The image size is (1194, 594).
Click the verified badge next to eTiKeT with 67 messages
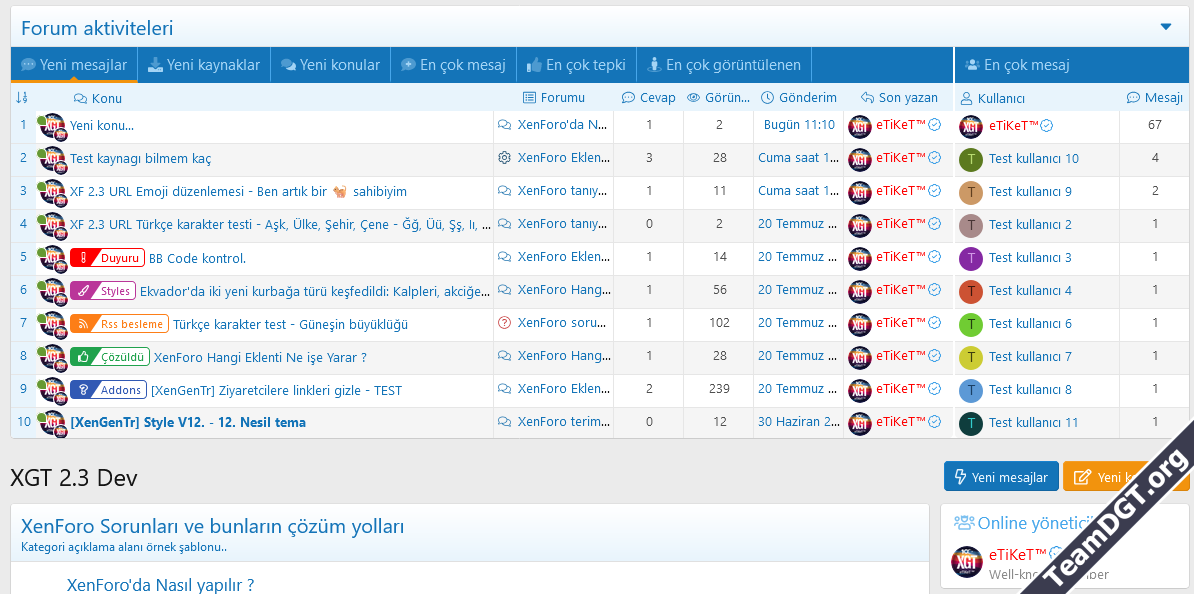[1047, 126]
